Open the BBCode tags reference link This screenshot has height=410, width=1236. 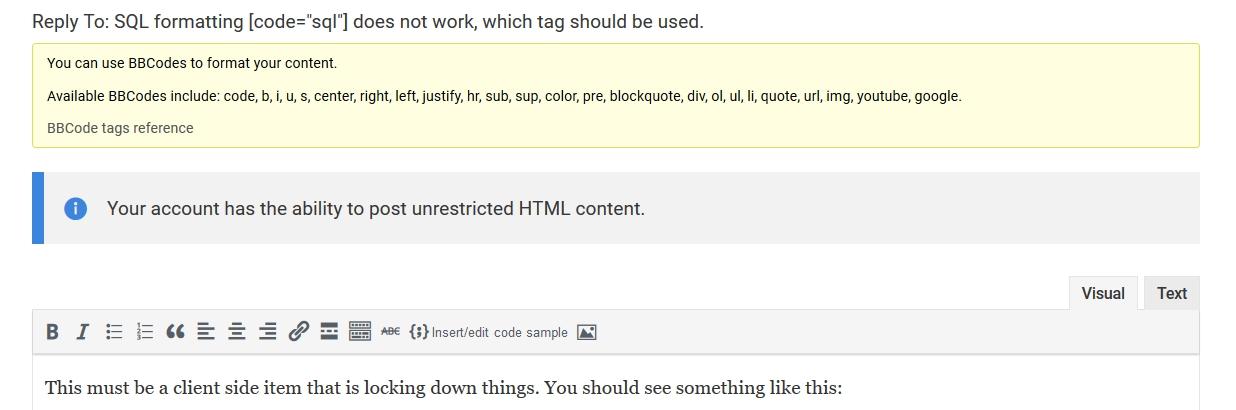pos(120,128)
